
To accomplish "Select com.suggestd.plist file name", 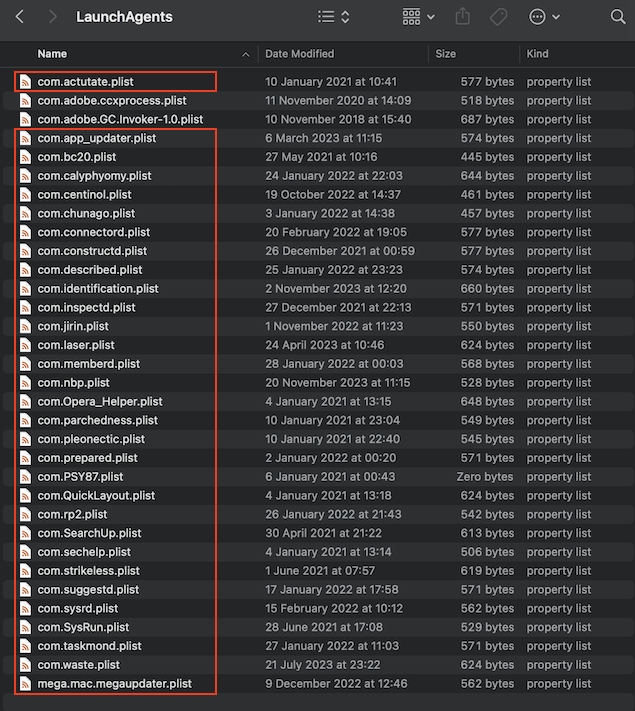I will pos(88,589).
